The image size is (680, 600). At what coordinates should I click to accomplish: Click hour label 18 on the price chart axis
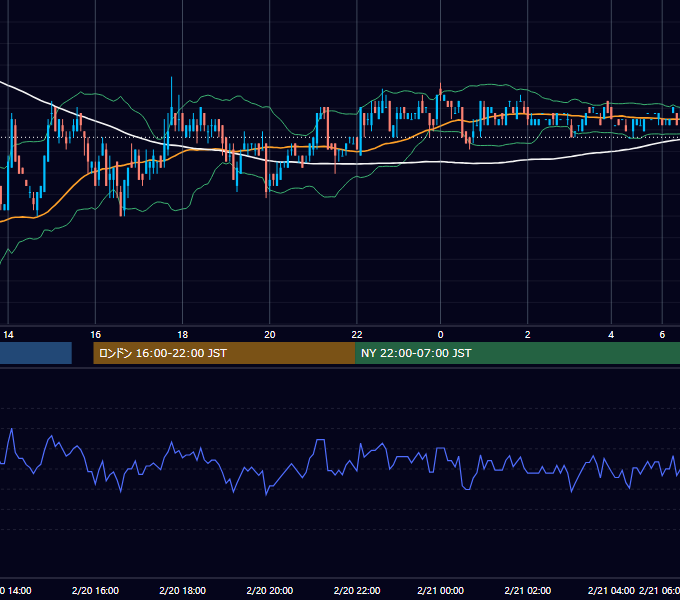click(x=183, y=335)
